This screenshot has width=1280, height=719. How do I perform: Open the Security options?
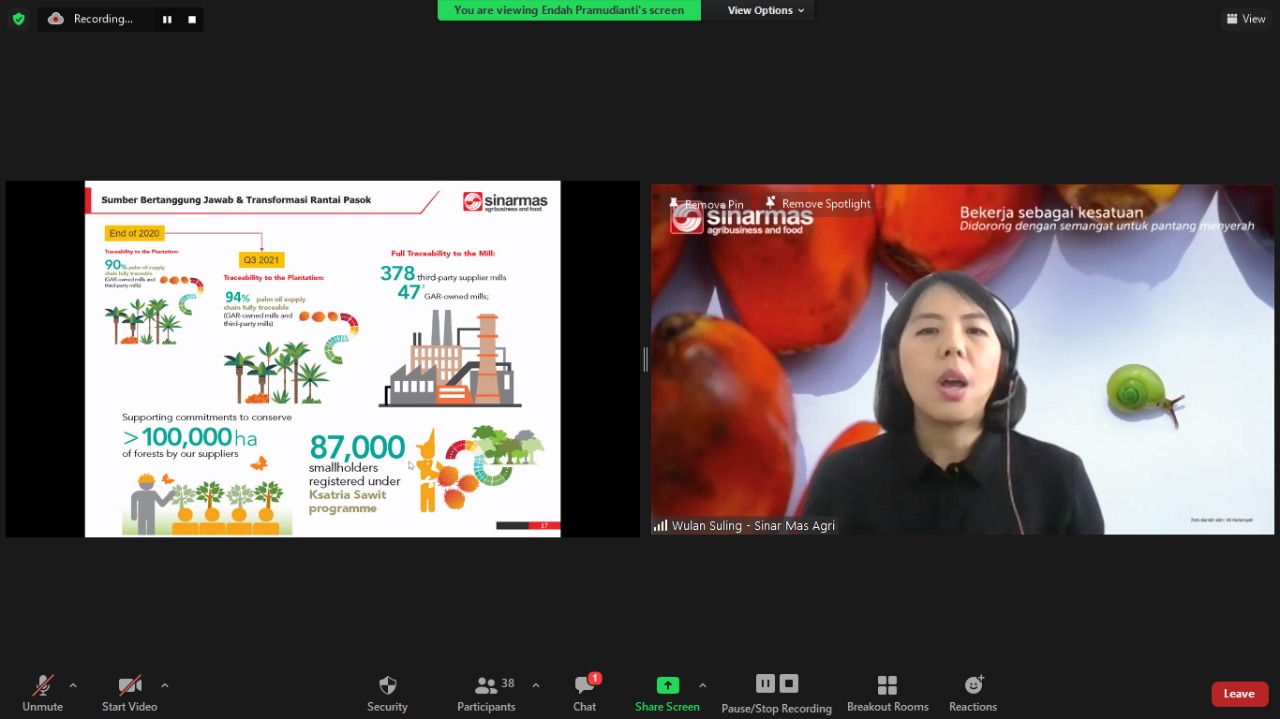click(387, 692)
